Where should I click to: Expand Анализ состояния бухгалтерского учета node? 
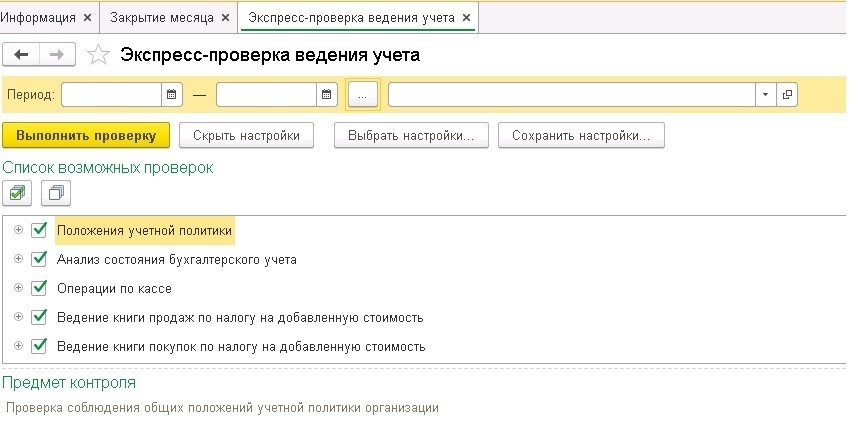pos(18,259)
